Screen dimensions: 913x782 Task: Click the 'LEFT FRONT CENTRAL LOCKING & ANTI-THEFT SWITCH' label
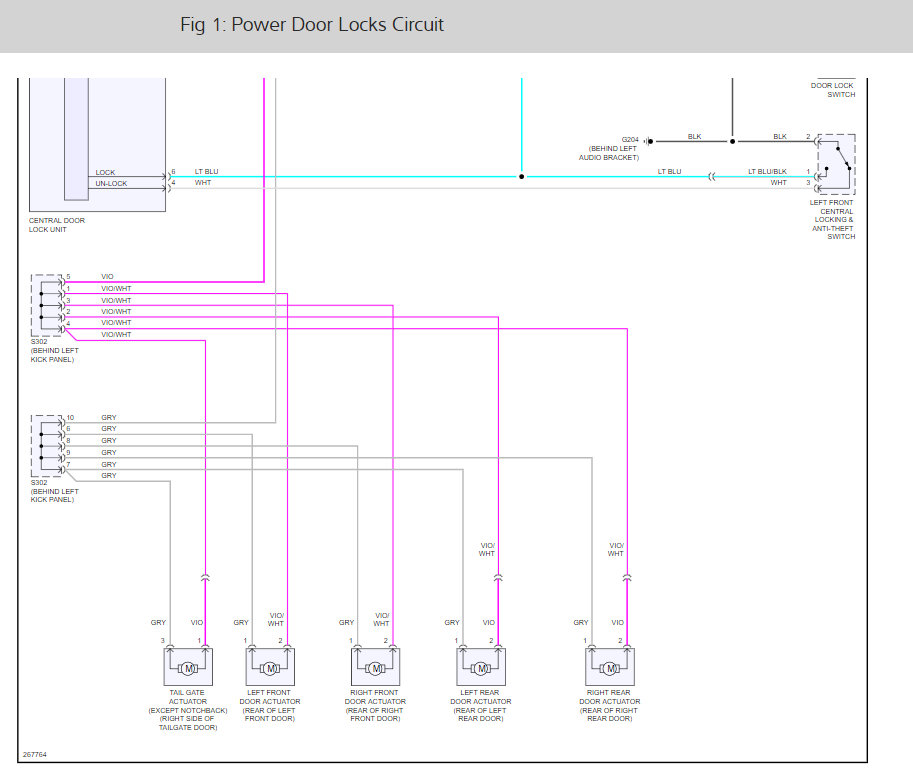point(832,220)
